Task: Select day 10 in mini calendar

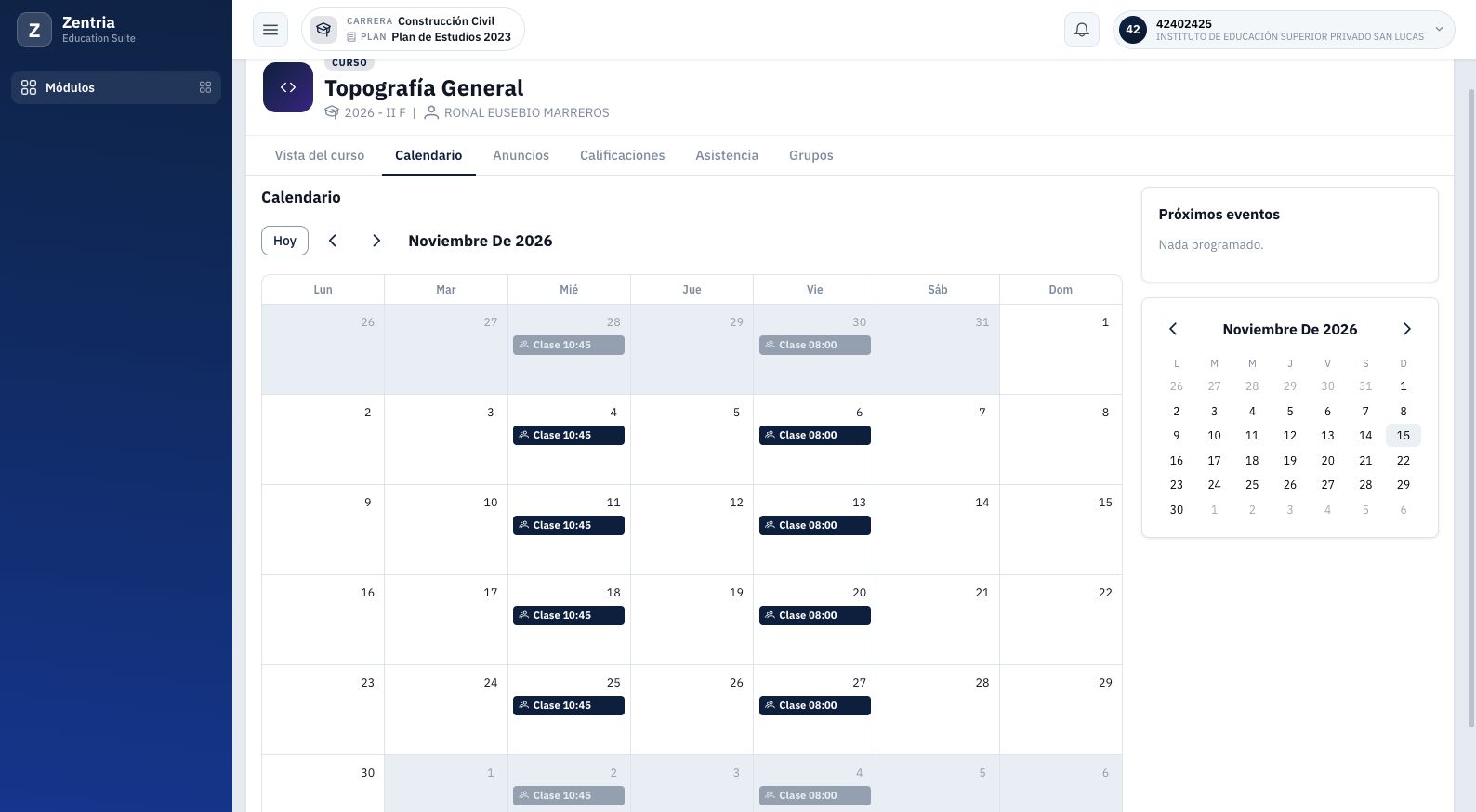Action: tap(1214, 435)
